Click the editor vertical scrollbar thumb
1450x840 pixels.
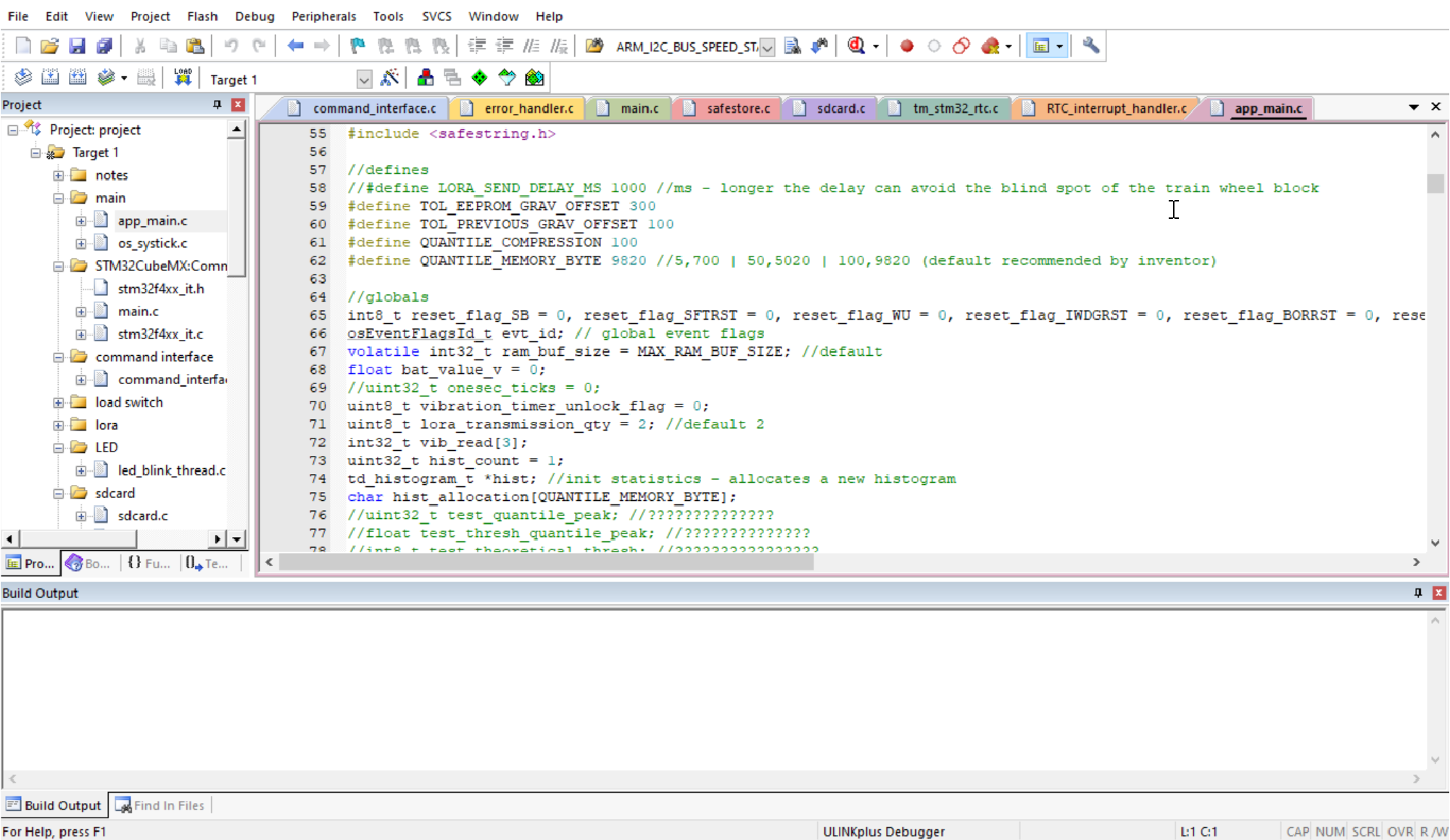1435,183
